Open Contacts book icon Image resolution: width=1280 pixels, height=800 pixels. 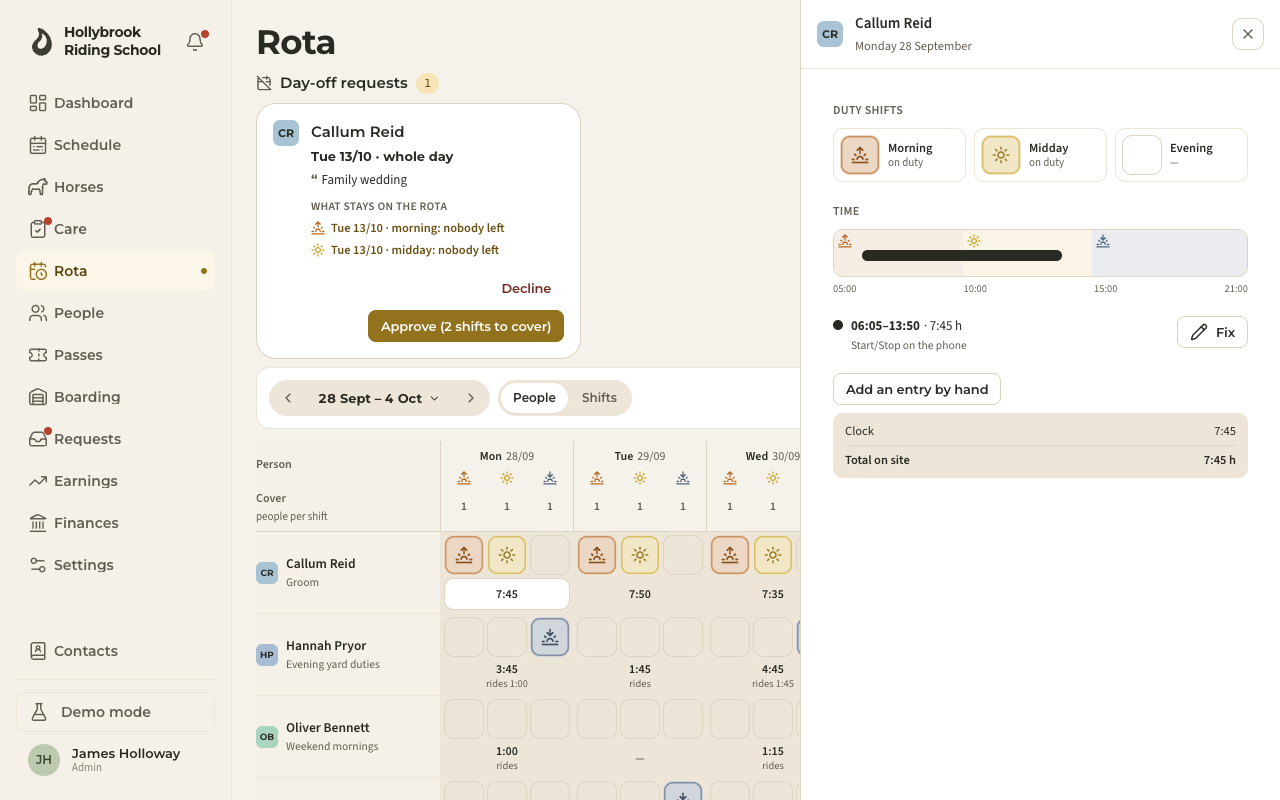(x=38, y=651)
